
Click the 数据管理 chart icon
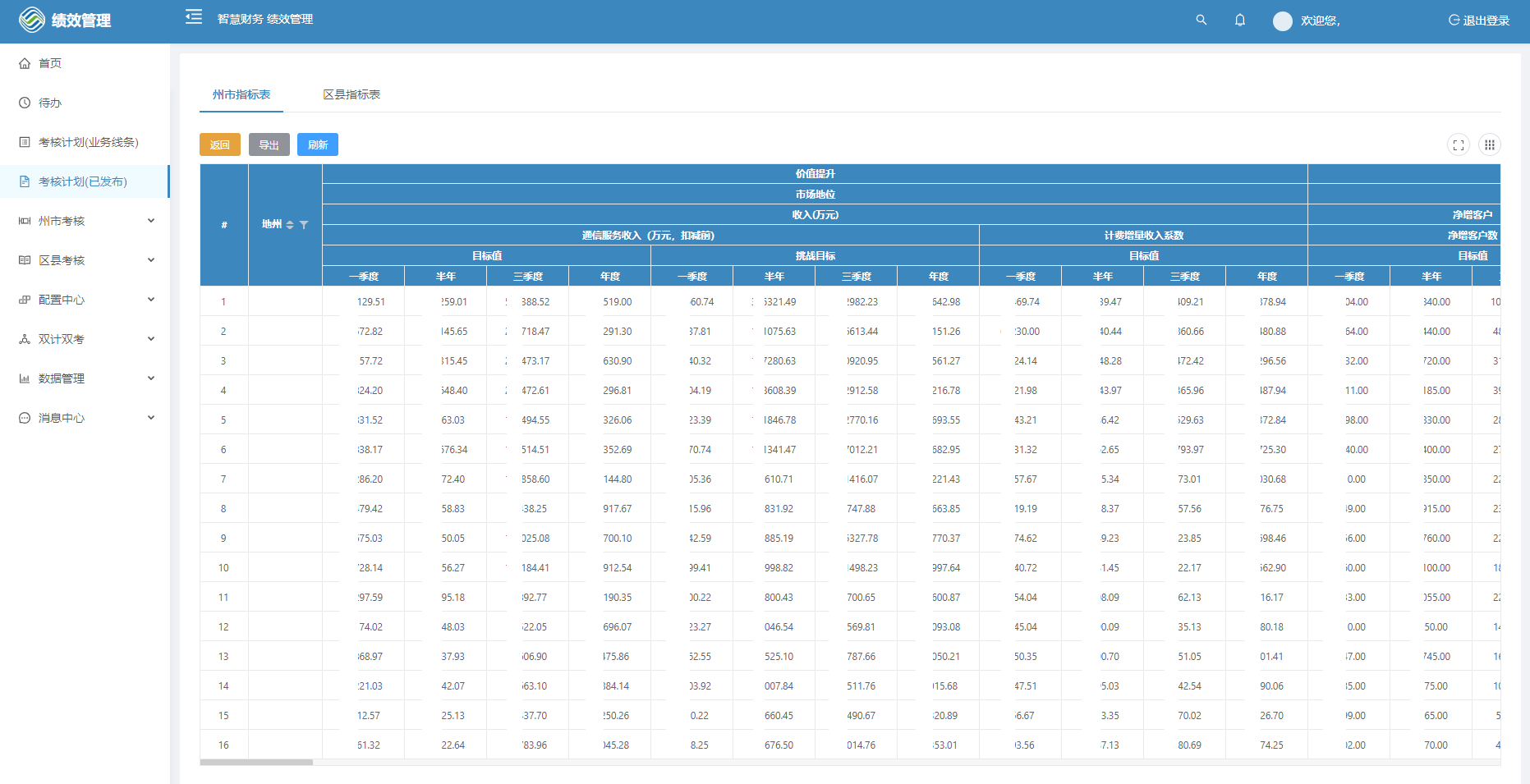tap(25, 378)
